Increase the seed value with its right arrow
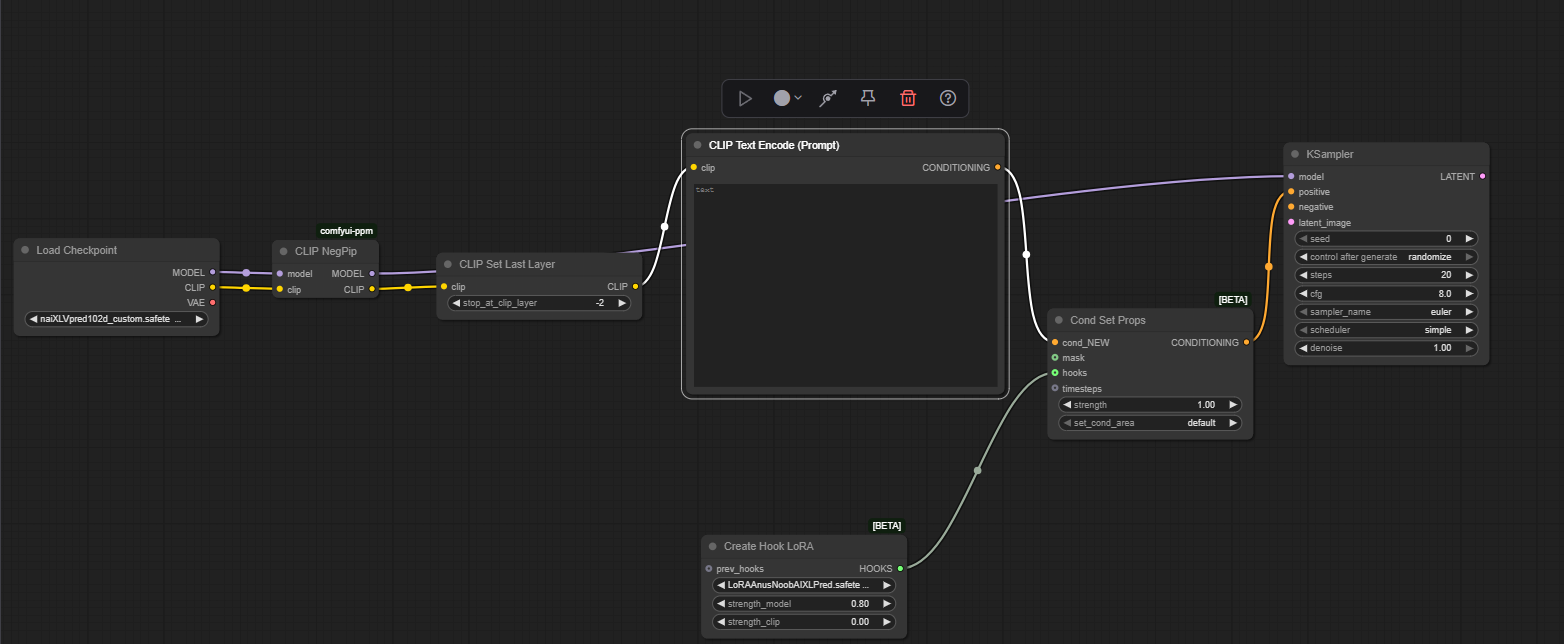This screenshot has height=644, width=1564. (1469, 239)
